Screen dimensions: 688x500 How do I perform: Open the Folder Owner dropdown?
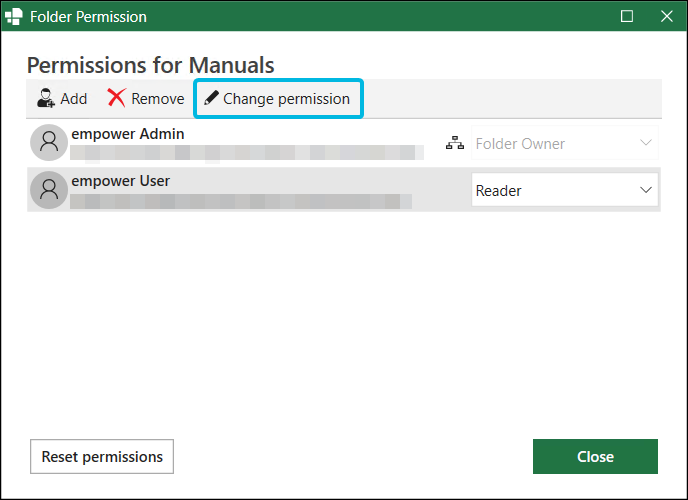coord(565,143)
